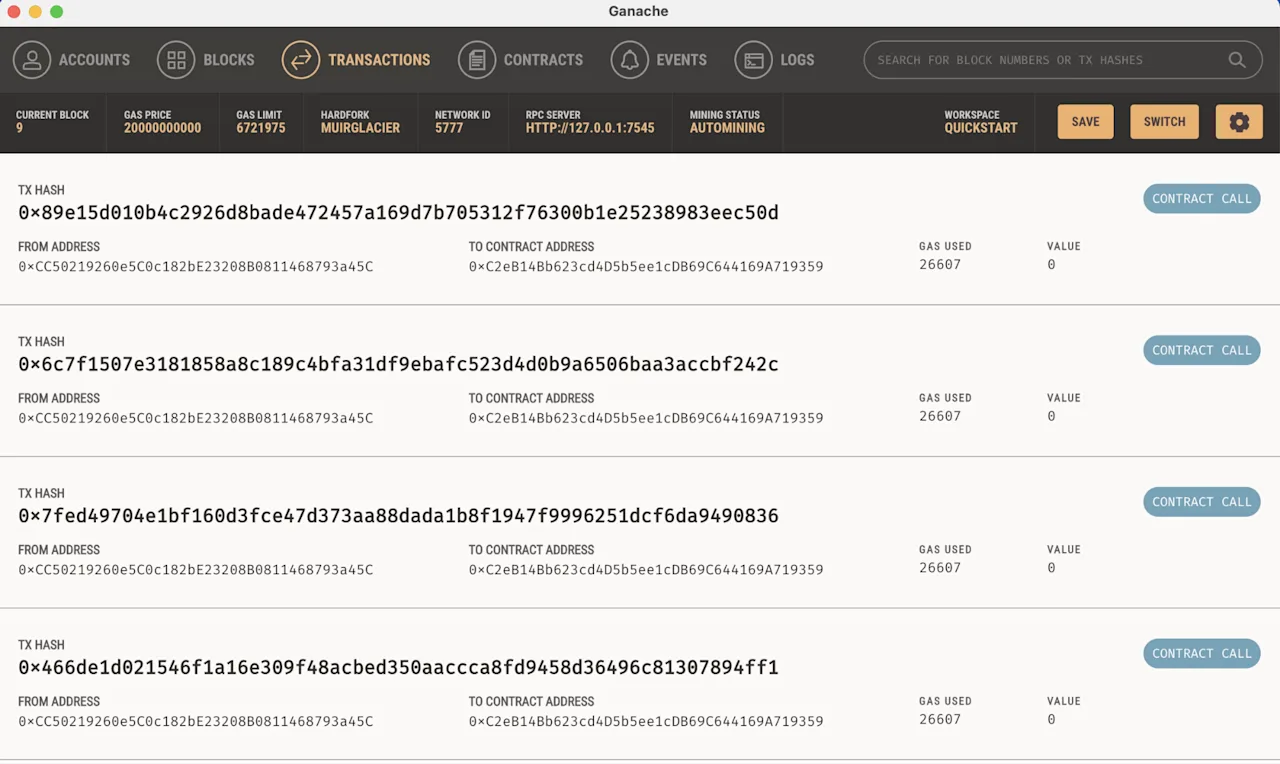Open the Blocks grid icon
Screen dimensions: 1280x764
pyautogui.click(x=176, y=60)
